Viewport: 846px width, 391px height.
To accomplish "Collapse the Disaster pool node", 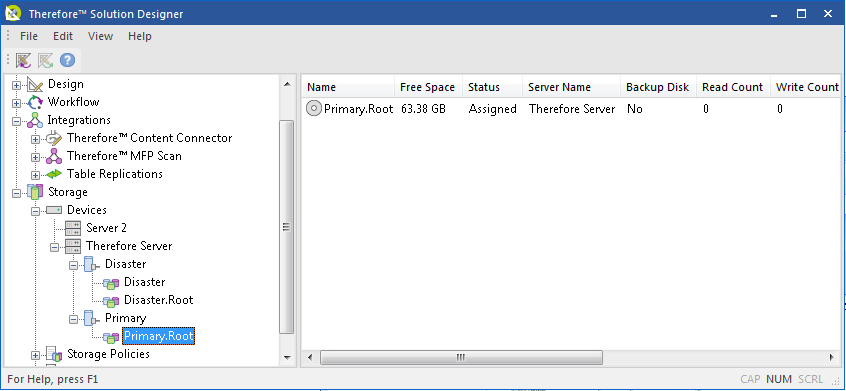I will pyautogui.click(x=74, y=265).
